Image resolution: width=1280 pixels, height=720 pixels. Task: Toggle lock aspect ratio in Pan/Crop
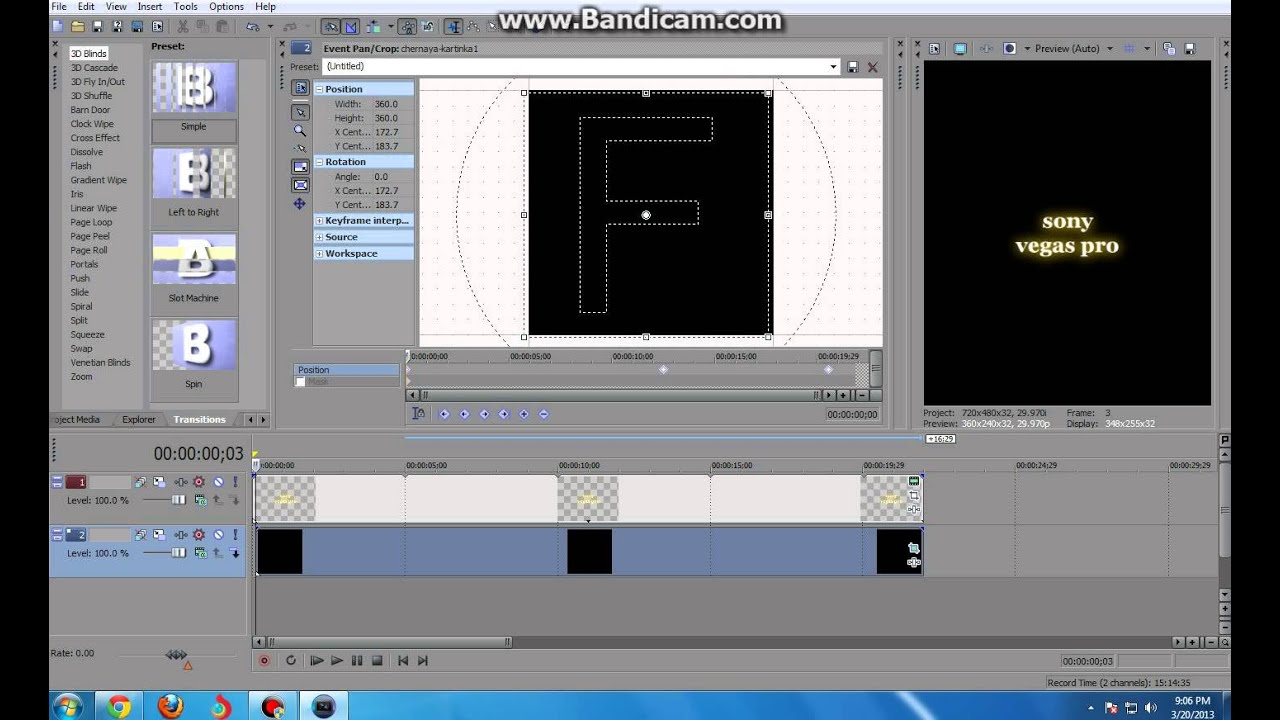pos(300,166)
